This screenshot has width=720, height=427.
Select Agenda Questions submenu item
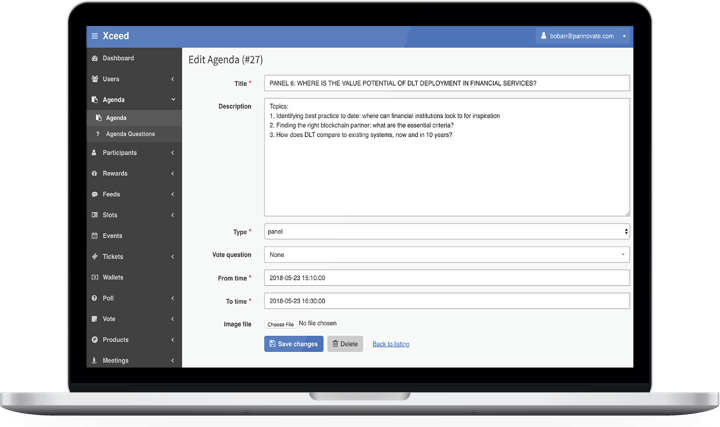pyautogui.click(x=130, y=133)
